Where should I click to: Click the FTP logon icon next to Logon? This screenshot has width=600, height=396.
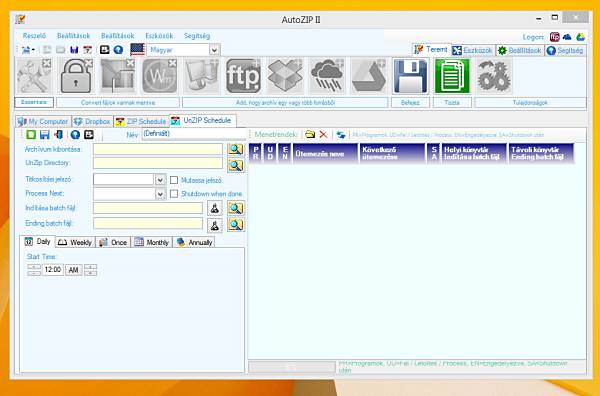[554, 37]
